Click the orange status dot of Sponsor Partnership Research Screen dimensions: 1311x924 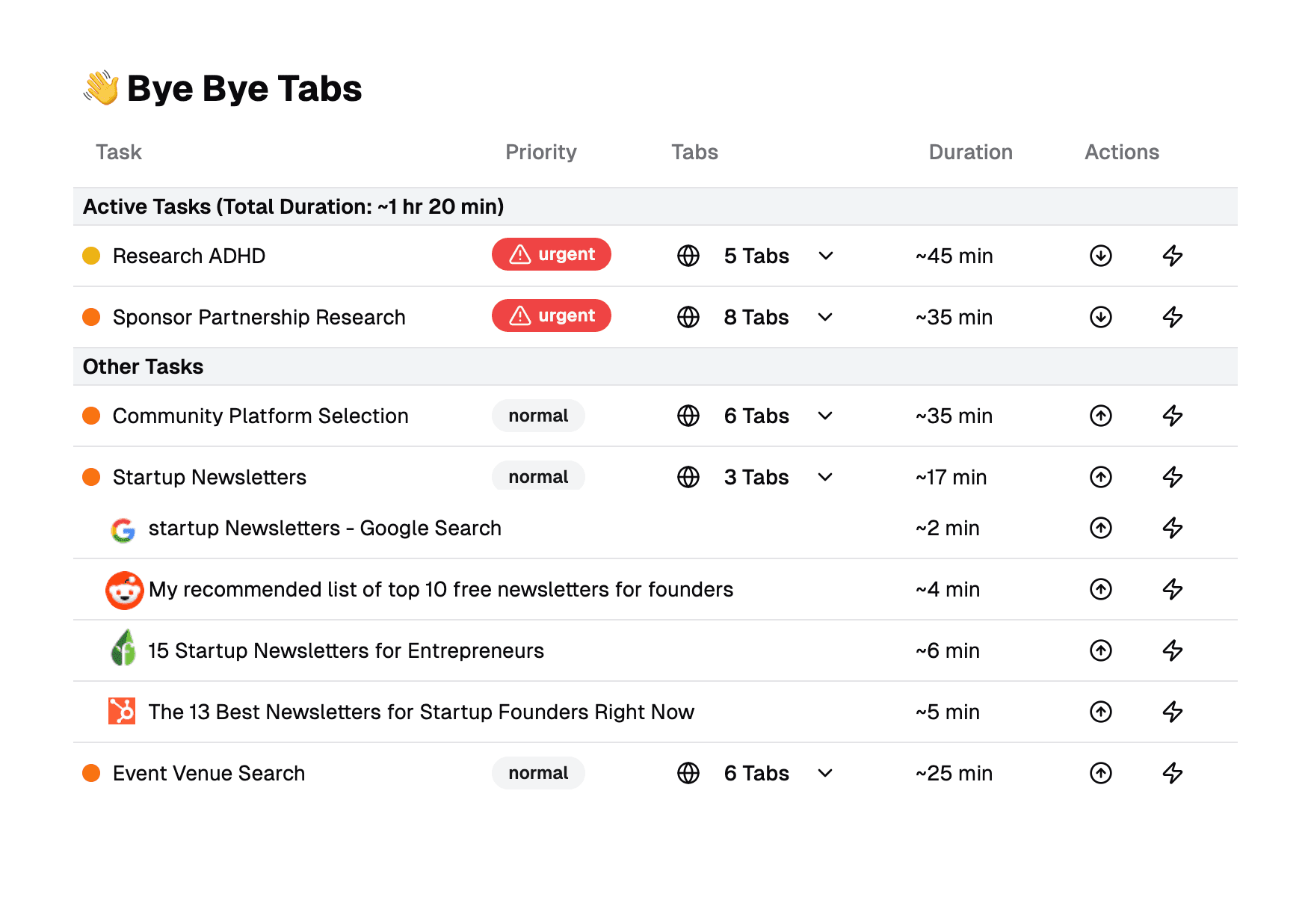(x=91, y=317)
